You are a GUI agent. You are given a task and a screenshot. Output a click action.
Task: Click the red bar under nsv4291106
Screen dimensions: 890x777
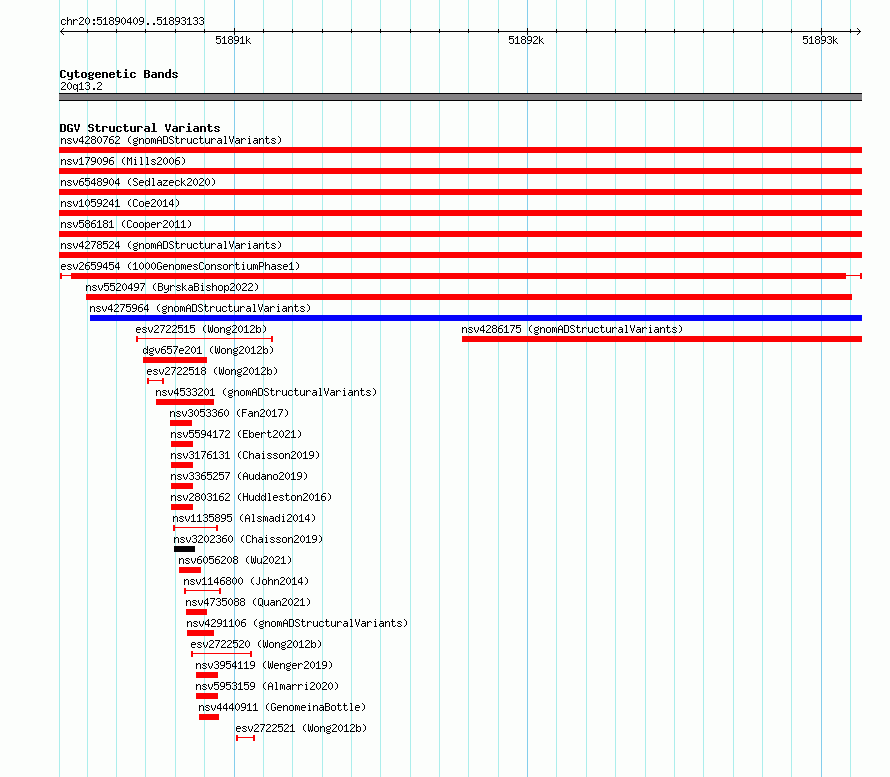tap(200, 633)
